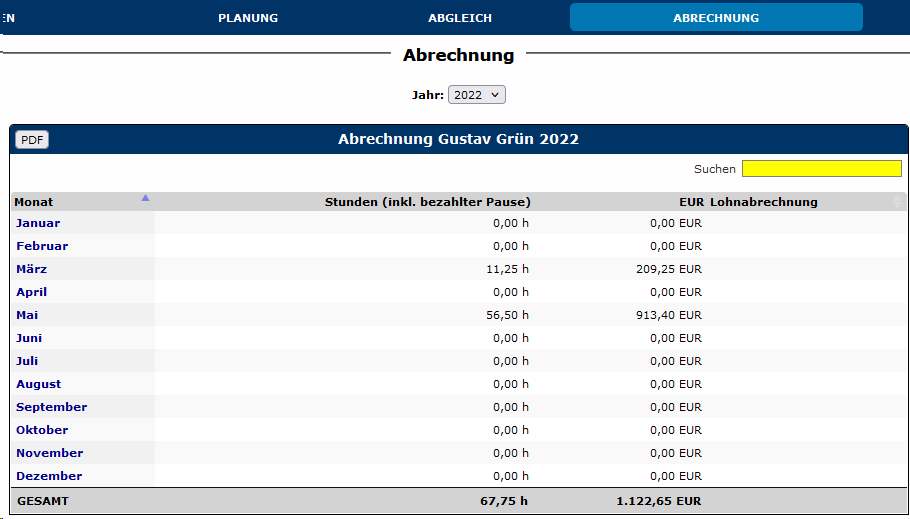910x519 pixels.
Task: Open the Oktober month link
Action: point(42,430)
